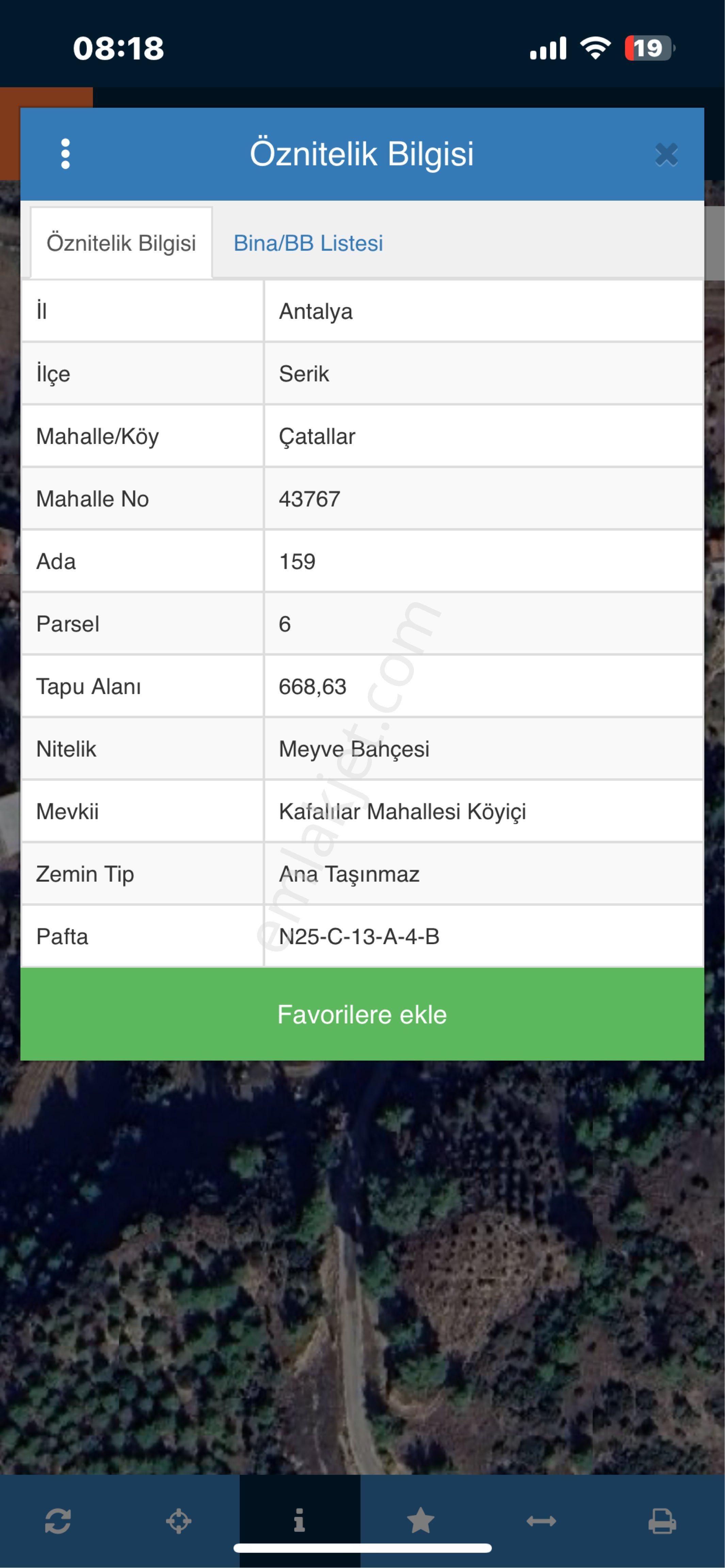Tap the Ada value 159
Image resolution: width=725 pixels, height=1568 pixels.
pos(297,561)
